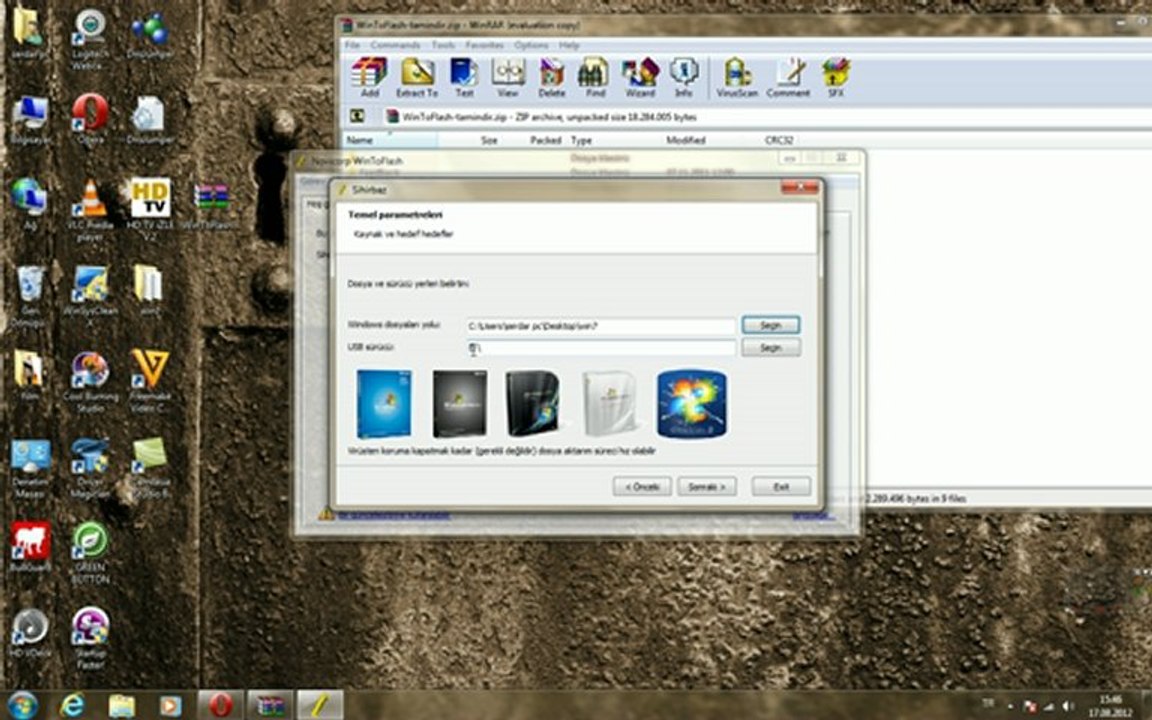Click the Windows files path input field
Screen dimensions: 1152x720
tap(601, 325)
